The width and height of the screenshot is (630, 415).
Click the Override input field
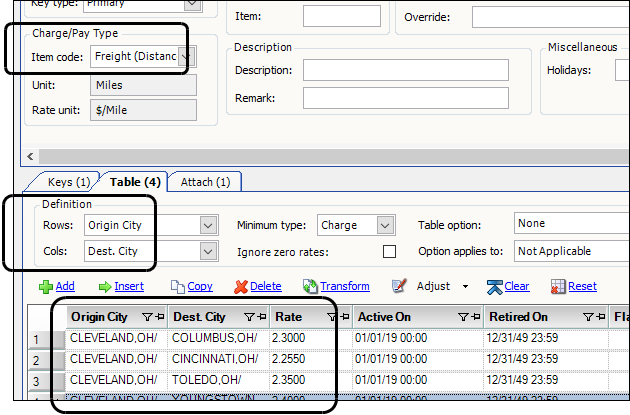click(x=550, y=17)
